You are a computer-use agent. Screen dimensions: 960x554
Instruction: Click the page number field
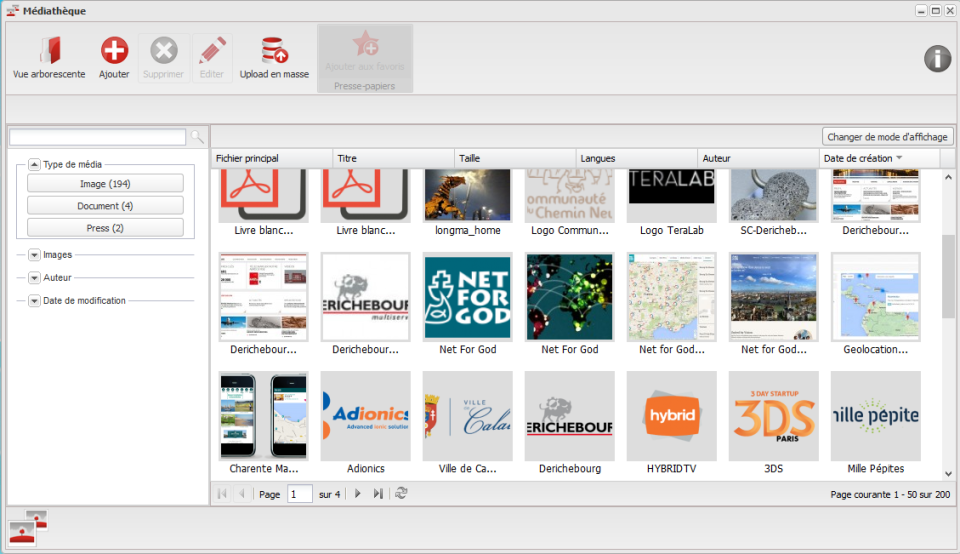[299, 493]
